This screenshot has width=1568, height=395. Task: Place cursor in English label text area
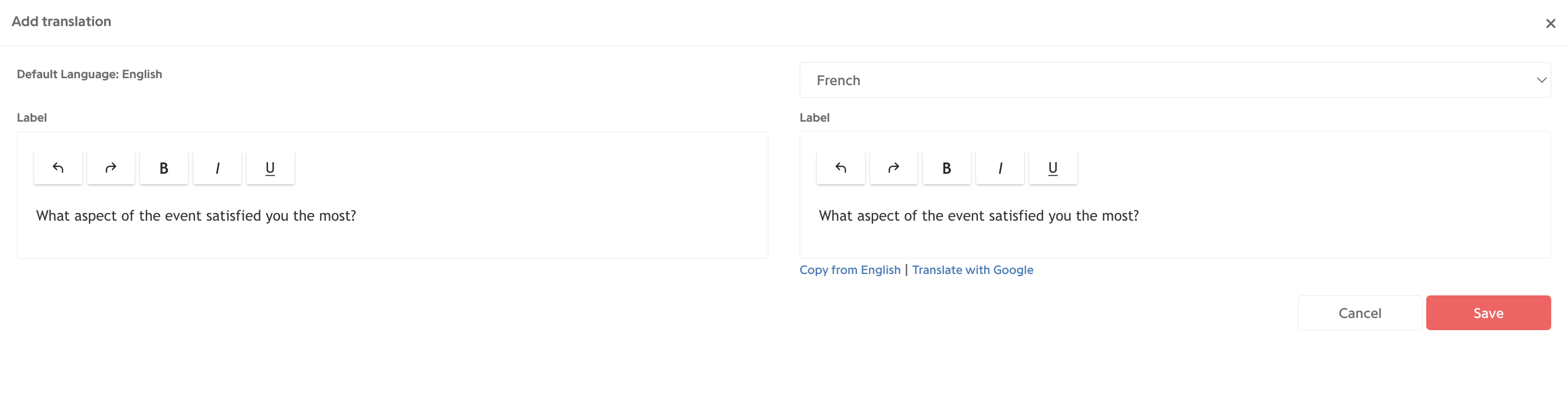click(x=392, y=216)
